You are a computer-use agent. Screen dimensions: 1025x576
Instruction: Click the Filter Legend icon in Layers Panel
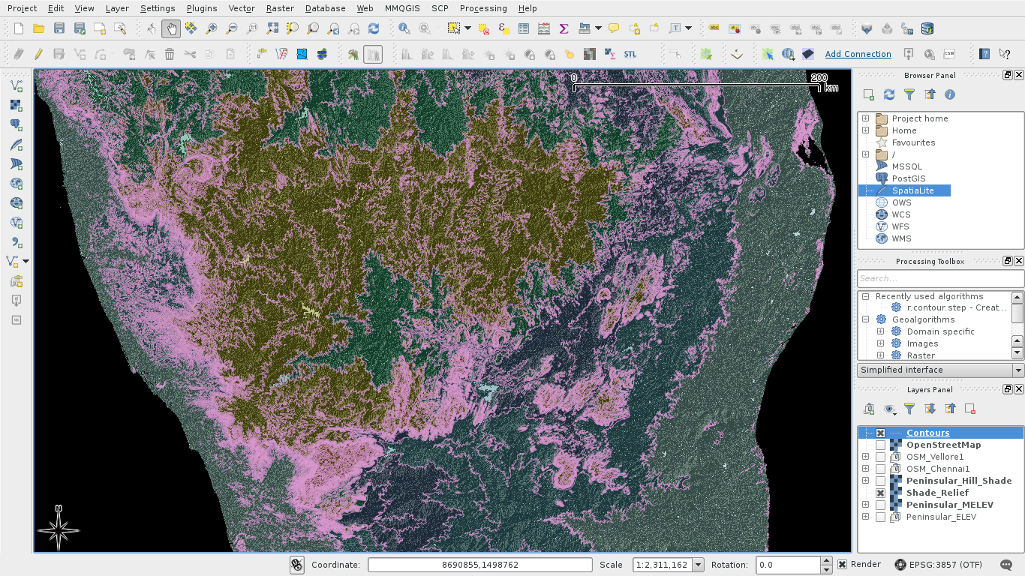pos(909,409)
